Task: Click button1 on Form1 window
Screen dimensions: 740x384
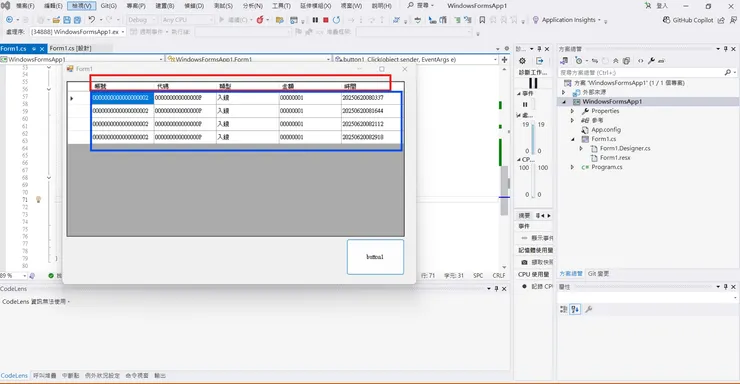Action: pyautogui.click(x=375, y=257)
